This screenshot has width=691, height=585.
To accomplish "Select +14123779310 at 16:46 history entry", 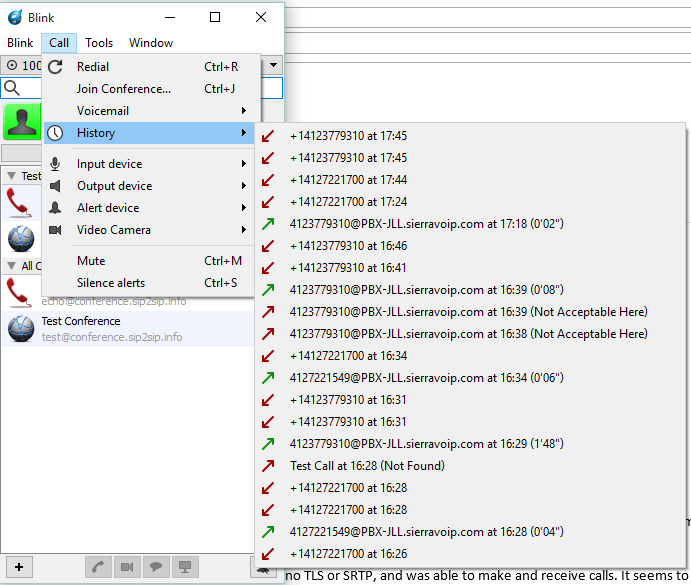I will [x=470, y=246].
